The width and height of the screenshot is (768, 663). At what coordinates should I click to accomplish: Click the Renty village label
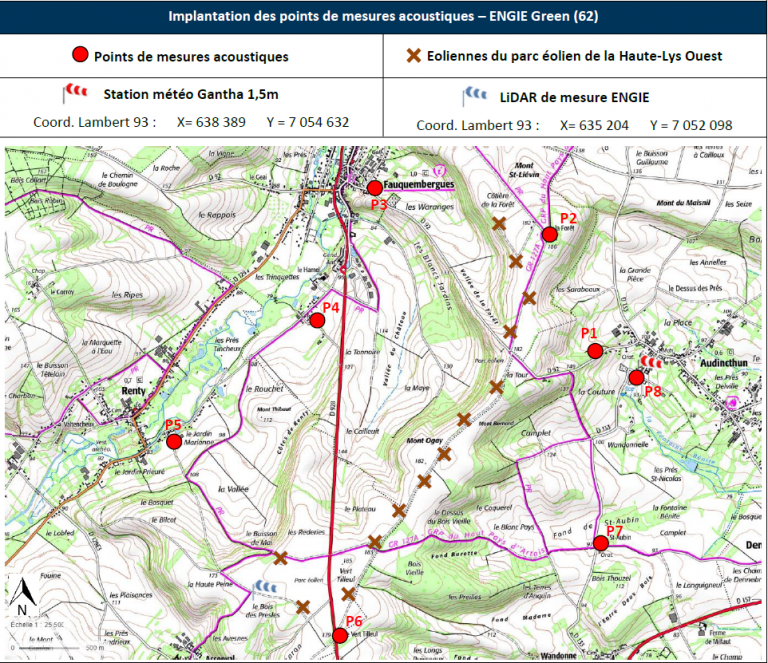tap(134, 391)
